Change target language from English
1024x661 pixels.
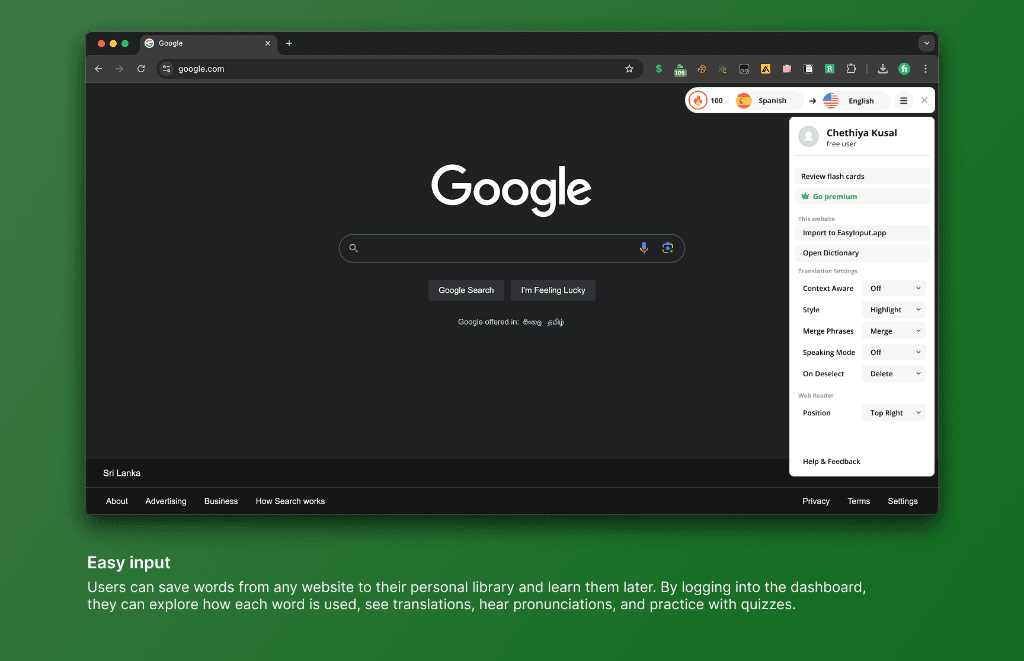coord(857,101)
